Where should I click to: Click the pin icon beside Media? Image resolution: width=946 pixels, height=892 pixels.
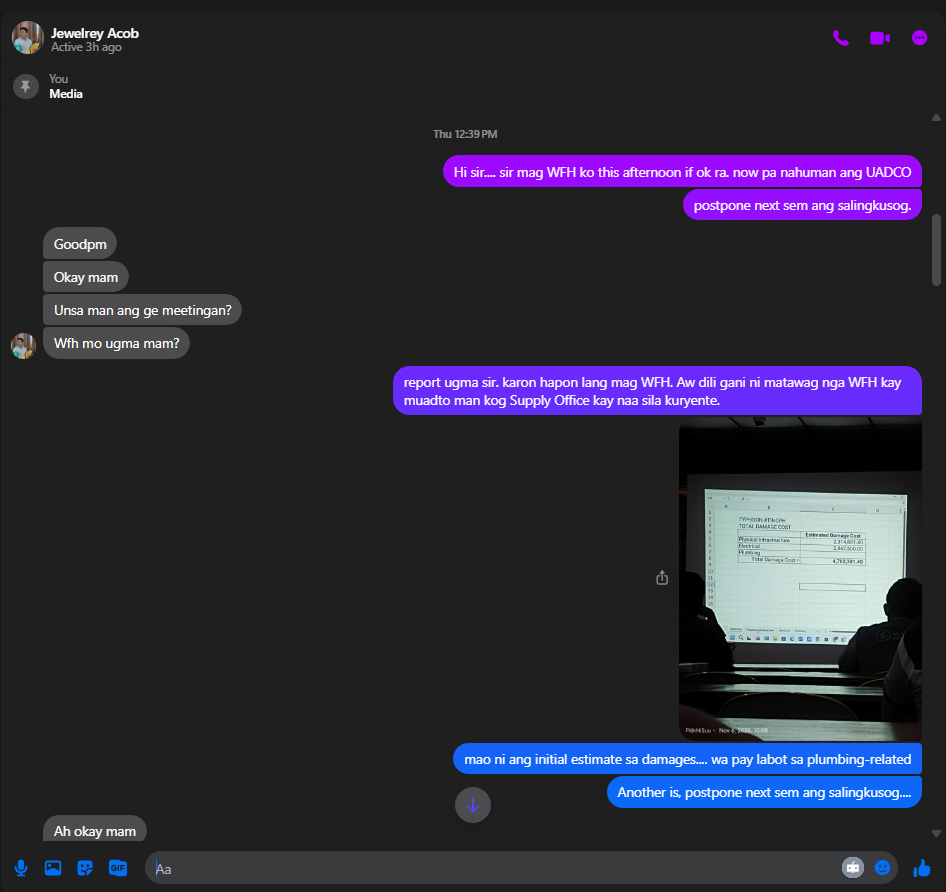[x=26, y=87]
